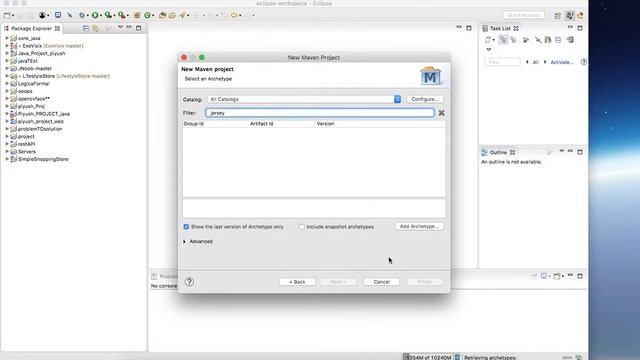Expand the core_java project
The width and height of the screenshot is (640, 360).
point(7,38)
